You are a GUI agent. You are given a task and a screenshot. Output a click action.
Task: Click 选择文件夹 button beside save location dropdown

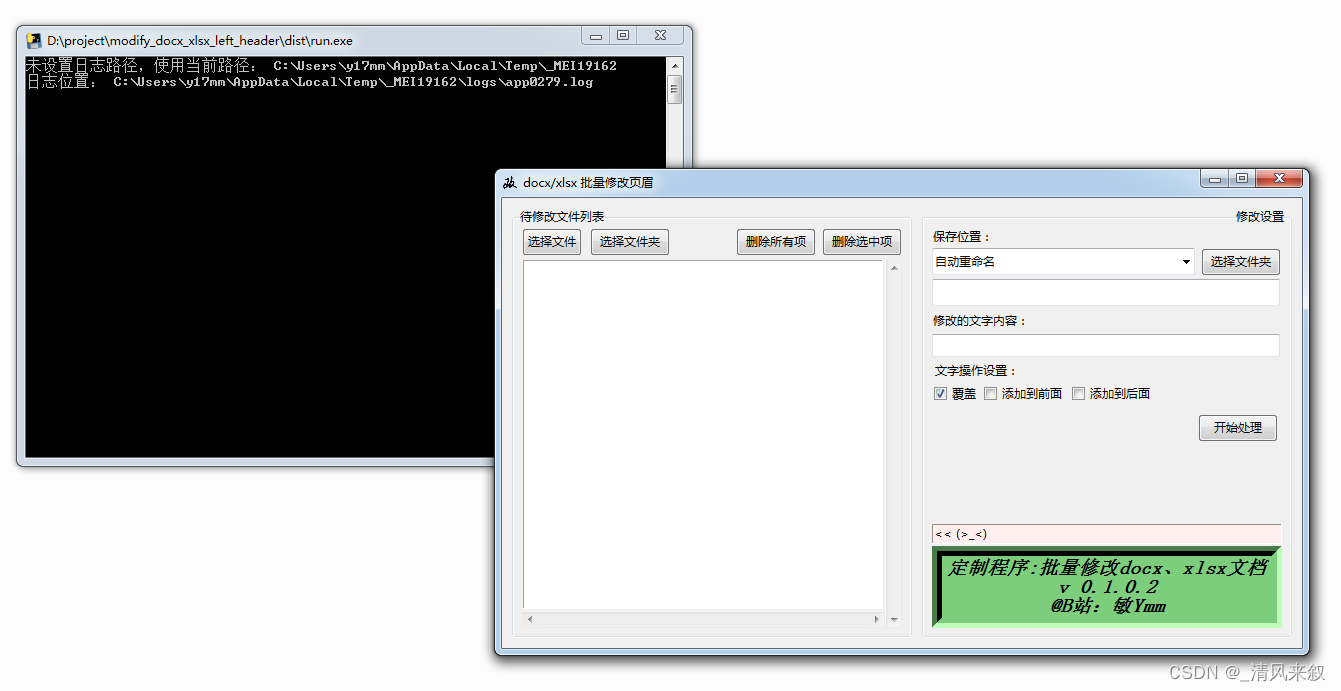coord(1241,262)
